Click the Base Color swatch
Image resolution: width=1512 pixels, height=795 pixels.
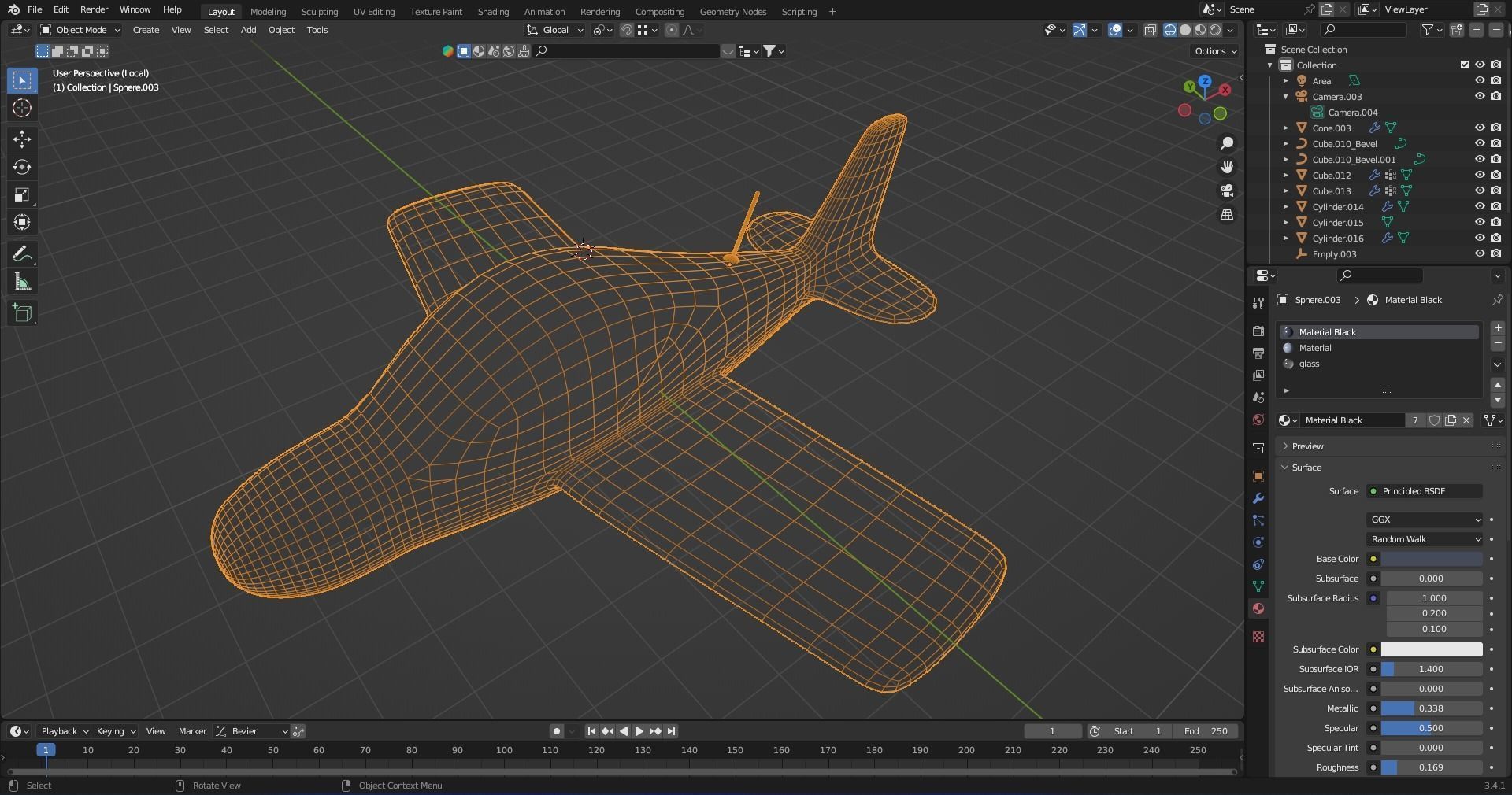(x=1431, y=559)
